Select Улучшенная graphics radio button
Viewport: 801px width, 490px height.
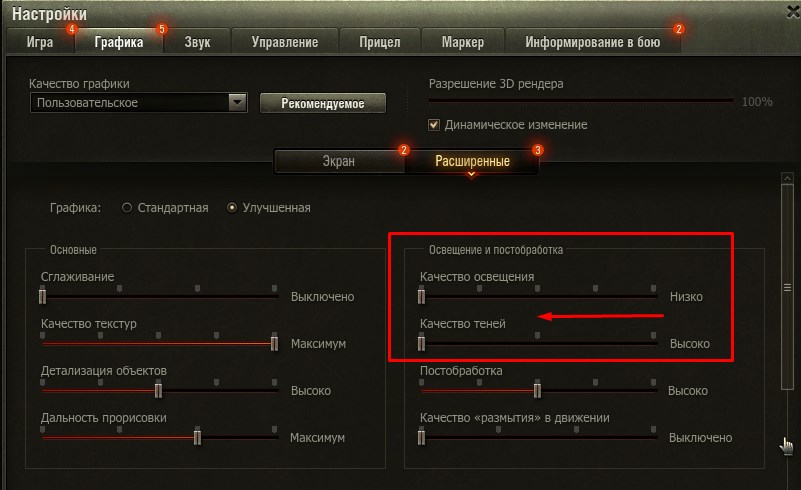232,207
